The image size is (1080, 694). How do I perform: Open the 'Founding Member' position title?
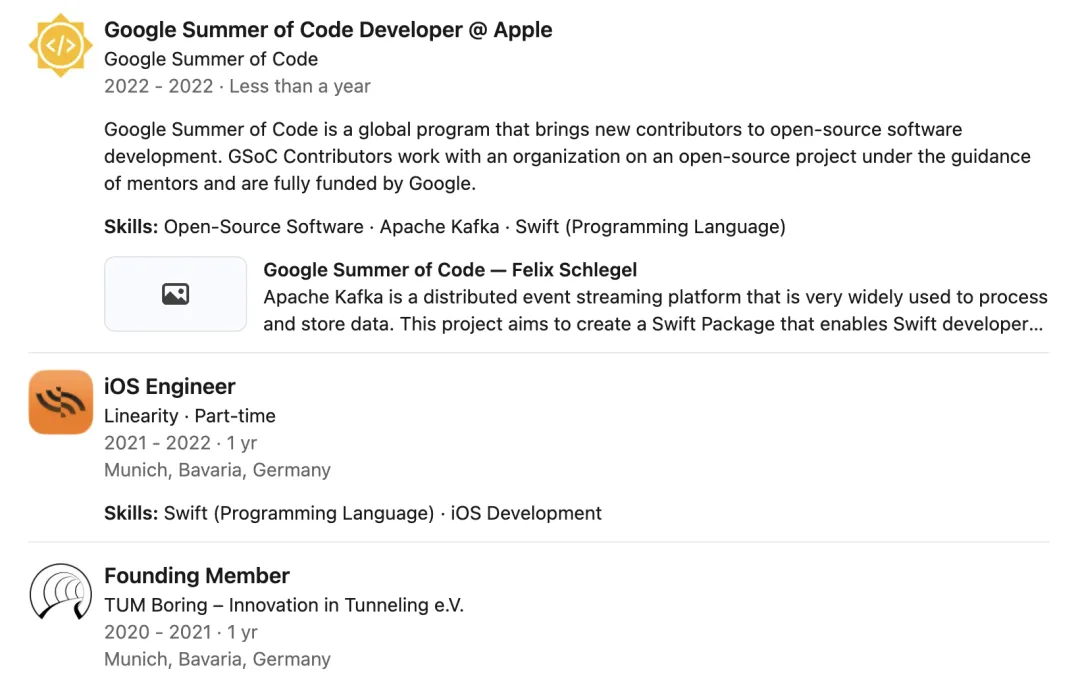click(197, 576)
